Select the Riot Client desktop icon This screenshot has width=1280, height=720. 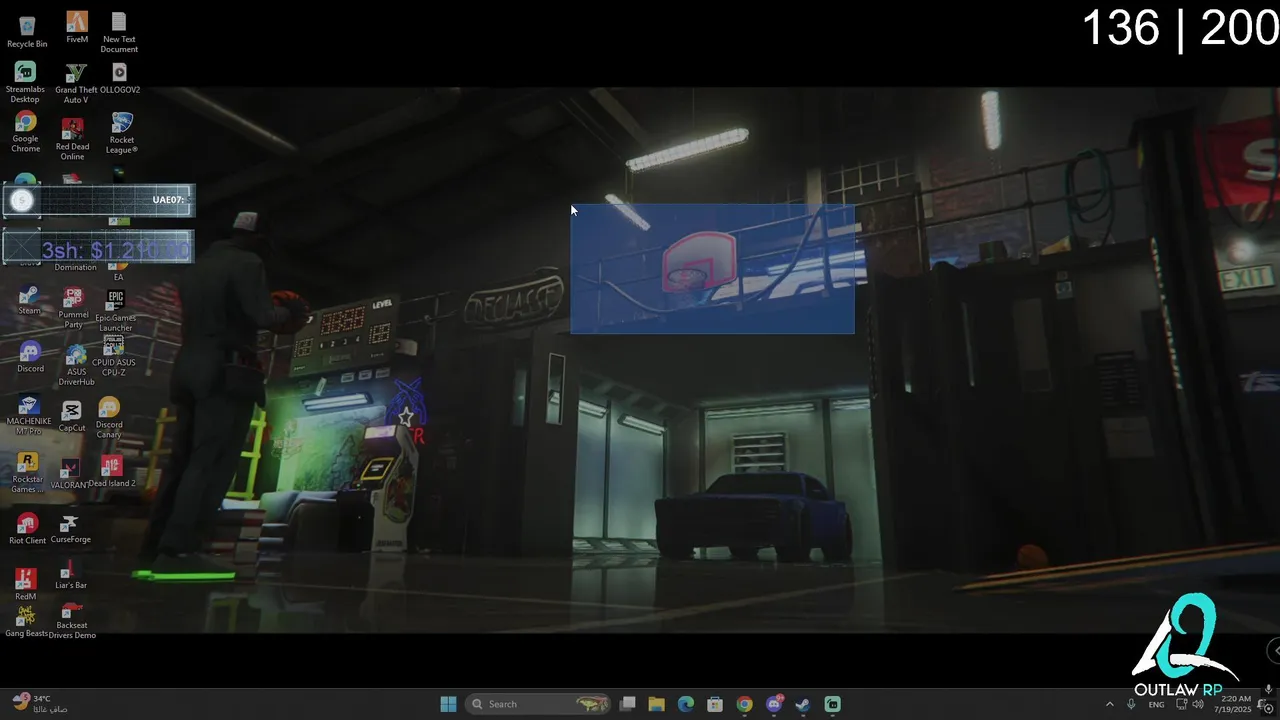coord(27,529)
